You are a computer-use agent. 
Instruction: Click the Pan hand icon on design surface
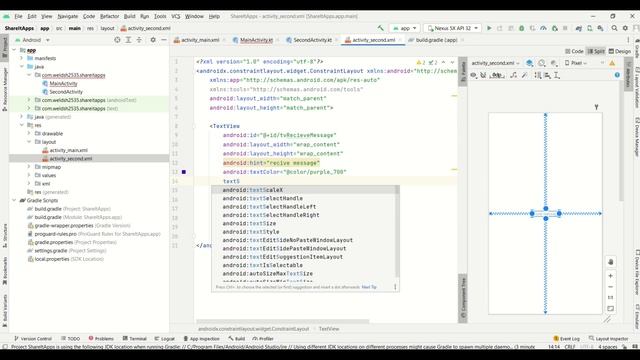(611, 262)
